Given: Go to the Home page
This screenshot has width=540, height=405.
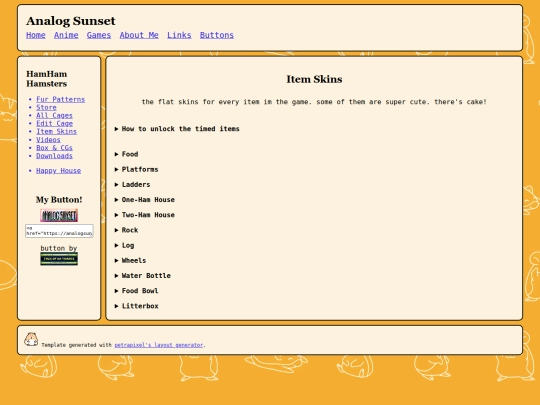Looking at the screenshot, I should 36,35.
